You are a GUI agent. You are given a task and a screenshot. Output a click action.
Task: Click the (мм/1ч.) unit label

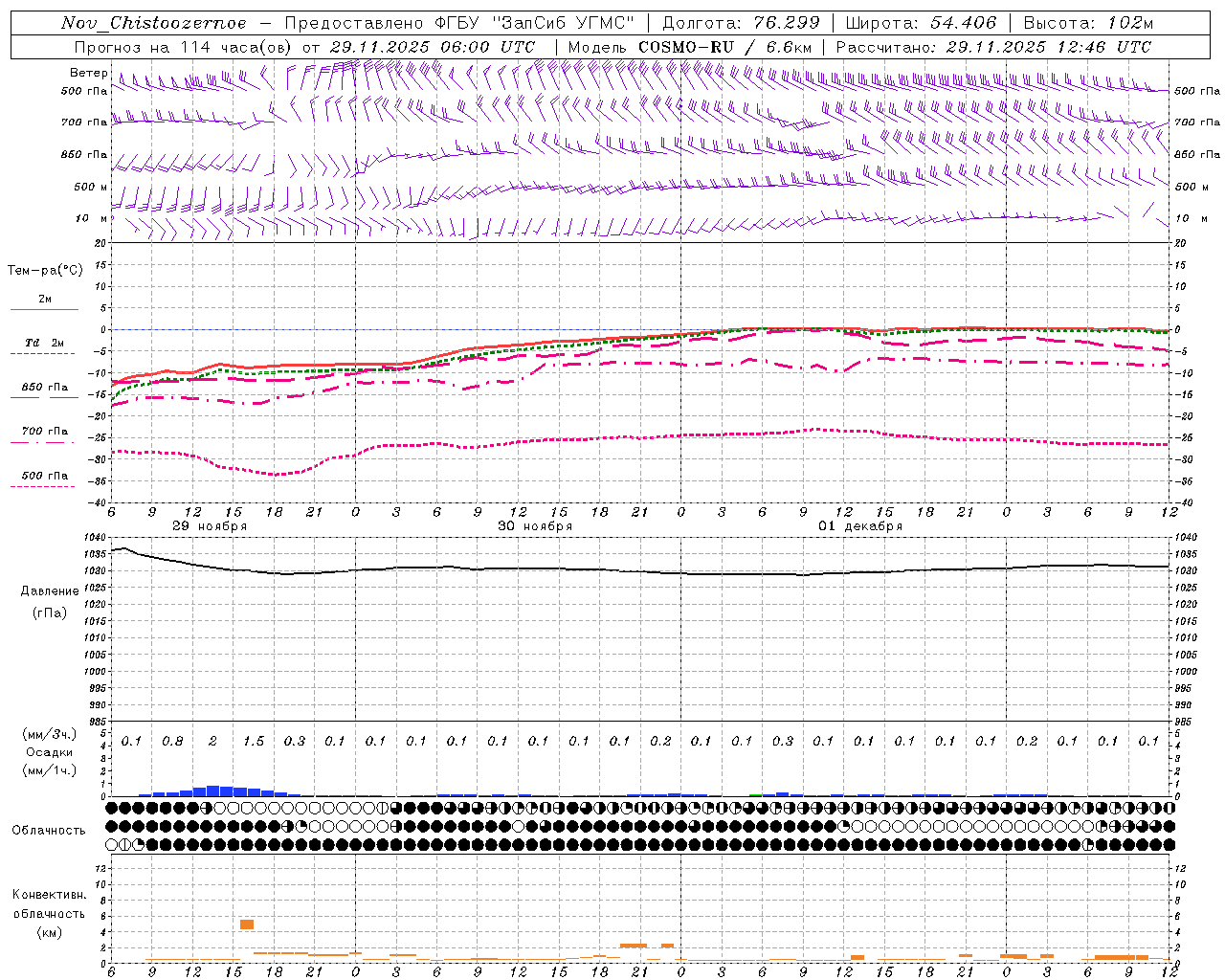[x=50, y=770]
